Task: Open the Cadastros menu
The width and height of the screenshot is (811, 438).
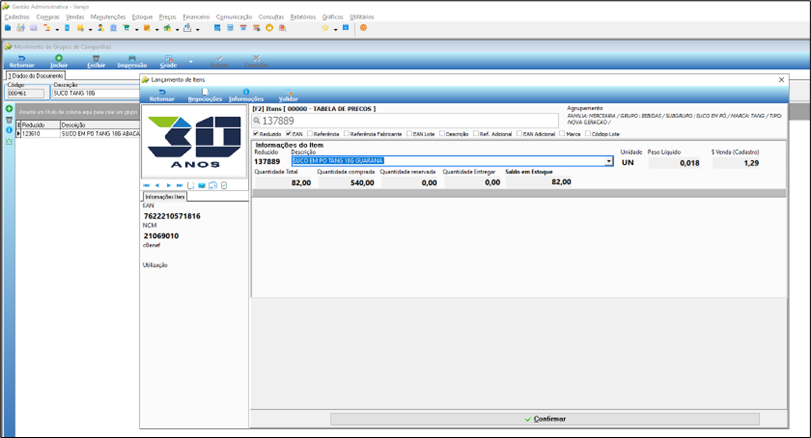Action: coord(17,17)
